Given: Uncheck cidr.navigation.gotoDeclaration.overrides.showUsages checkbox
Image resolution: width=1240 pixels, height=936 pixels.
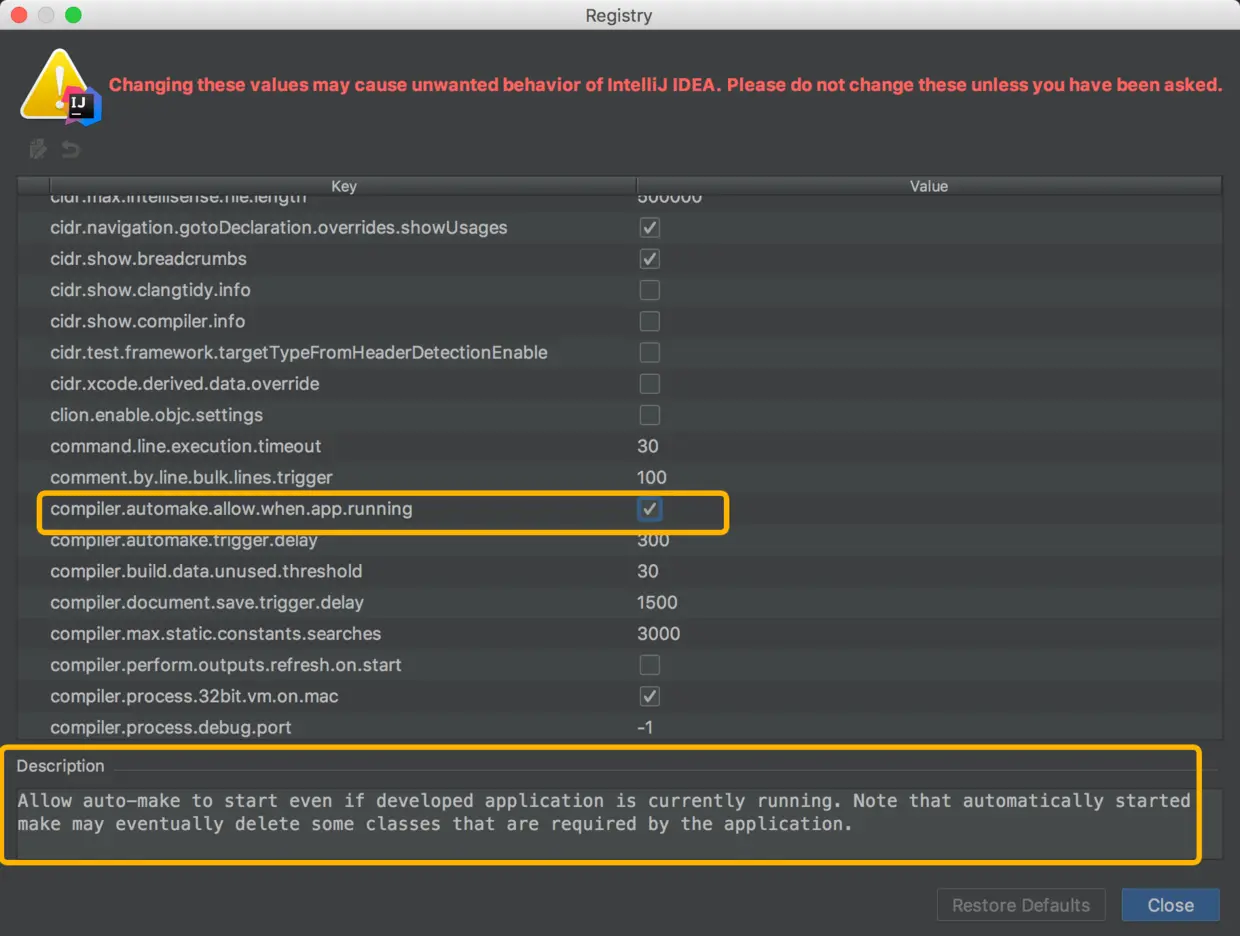Looking at the screenshot, I should click(x=650, y=227).
